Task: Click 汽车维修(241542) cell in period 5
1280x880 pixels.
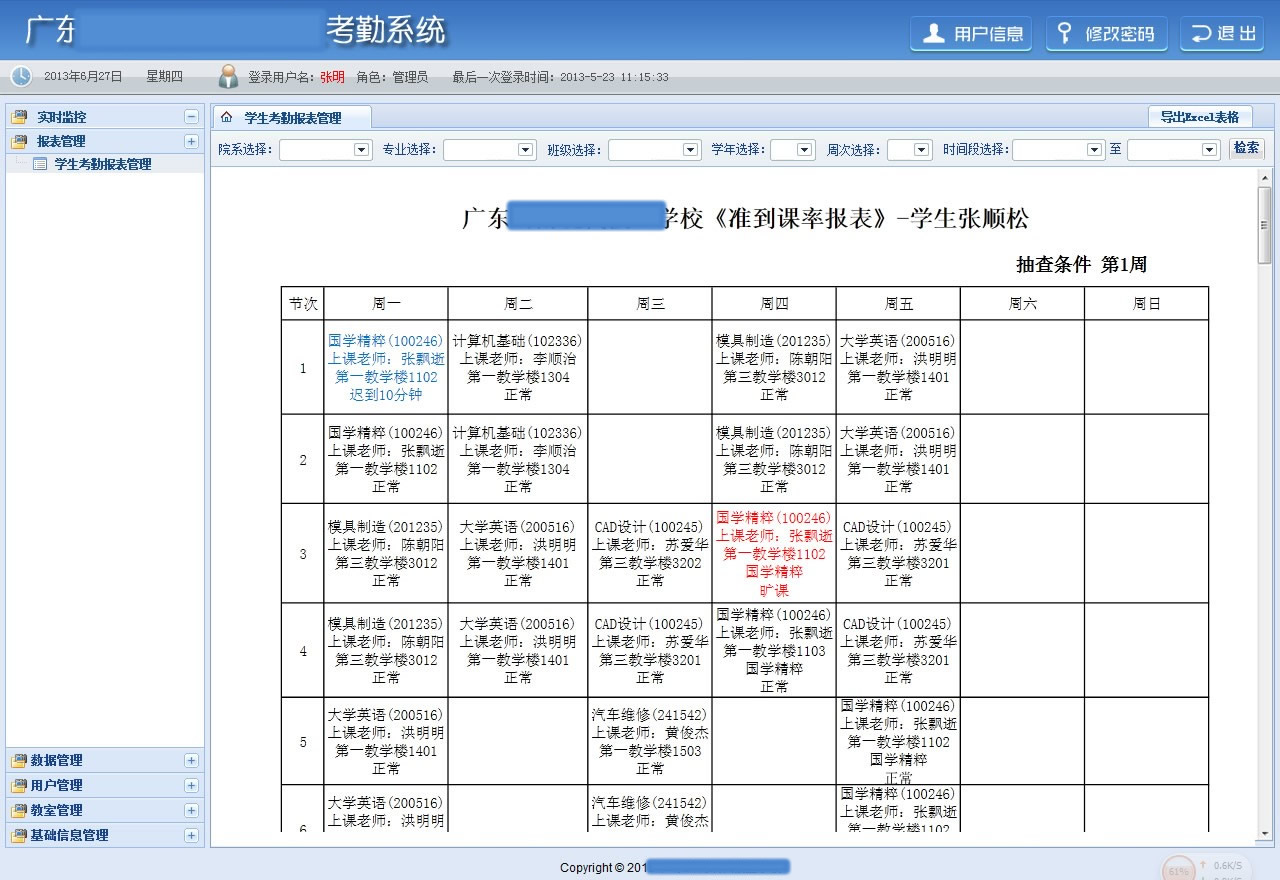Action: pyautogui.click(x=650, y=741)
